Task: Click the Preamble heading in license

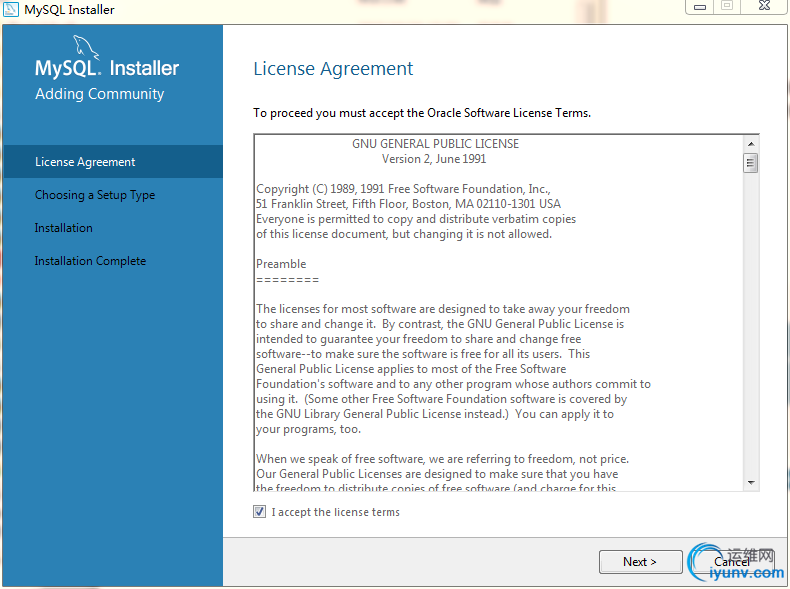Action: 281,264
